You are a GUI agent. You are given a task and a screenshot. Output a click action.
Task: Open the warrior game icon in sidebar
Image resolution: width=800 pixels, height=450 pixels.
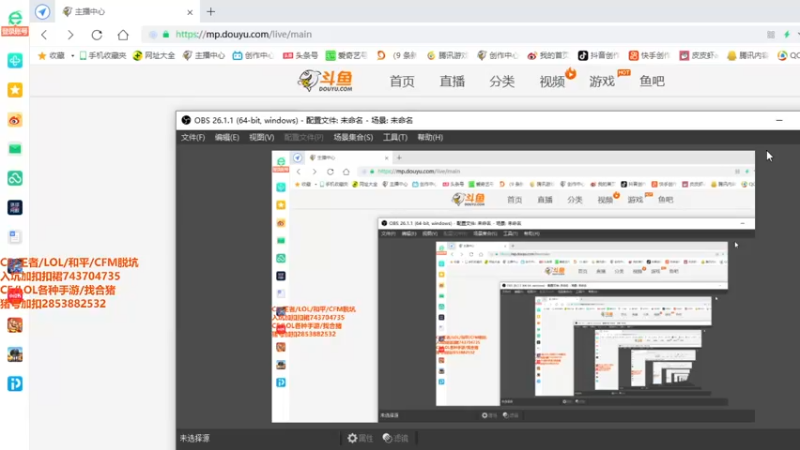(x=15, y=325)
